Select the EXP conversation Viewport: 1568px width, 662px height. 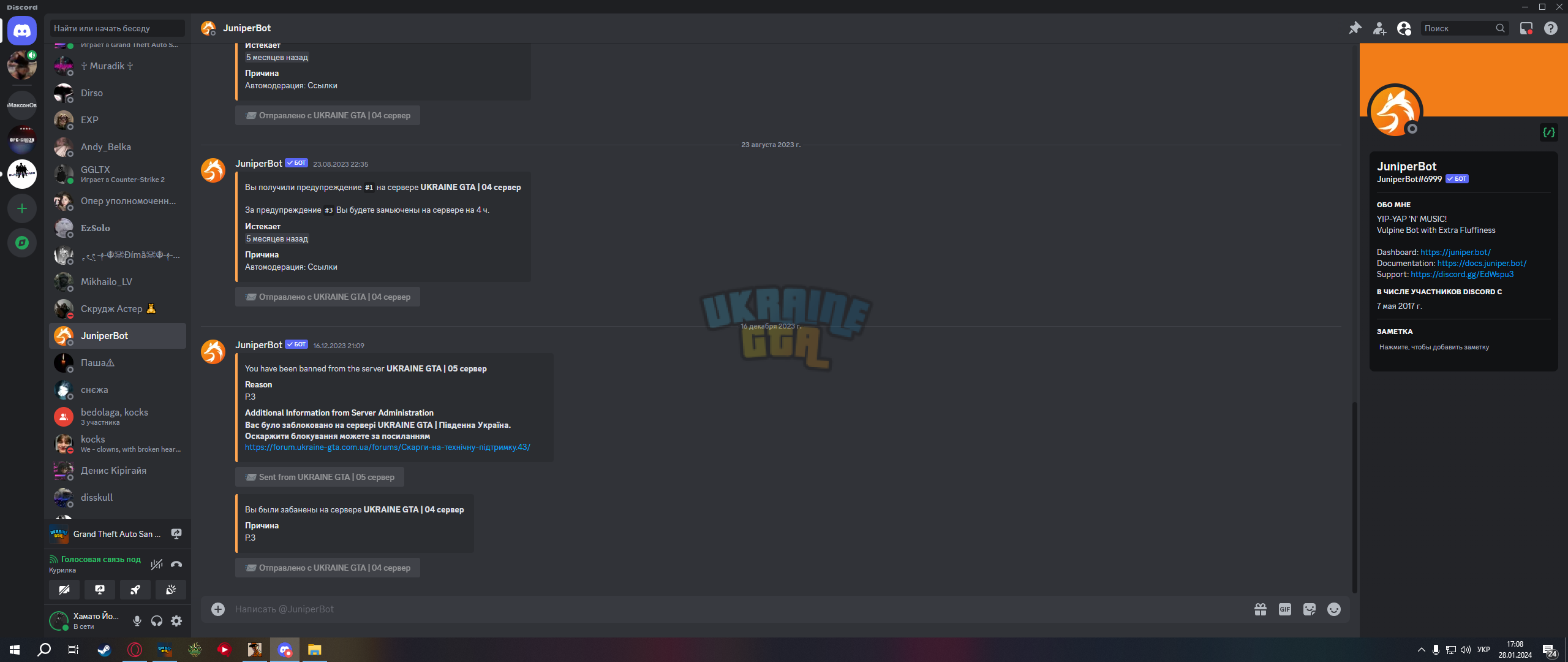118,120
